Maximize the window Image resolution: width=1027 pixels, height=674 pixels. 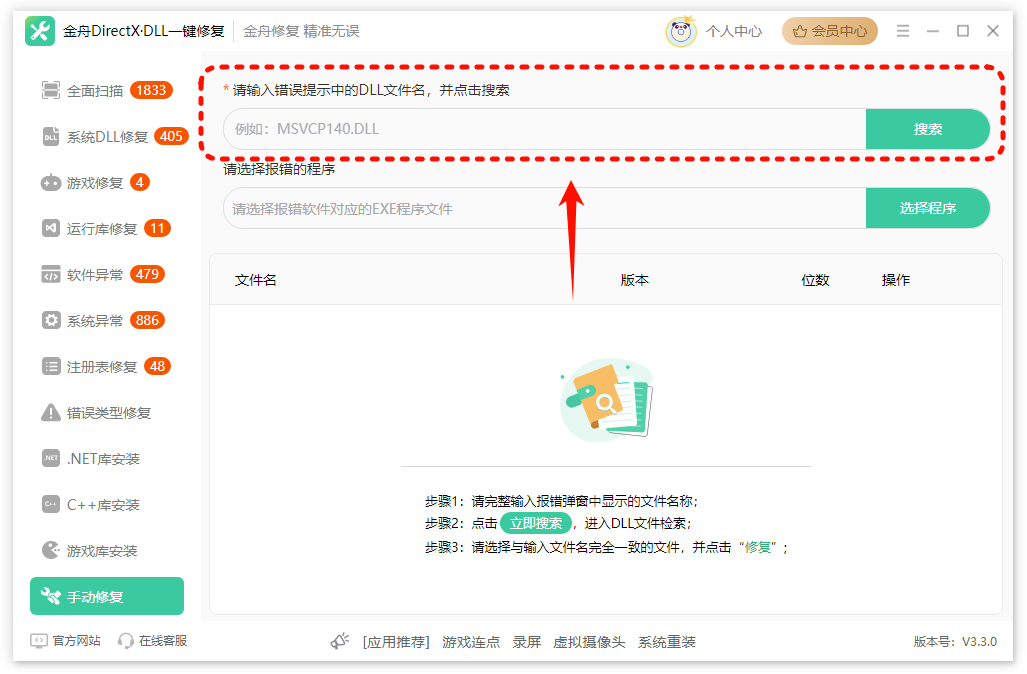(x=963, y=31)
